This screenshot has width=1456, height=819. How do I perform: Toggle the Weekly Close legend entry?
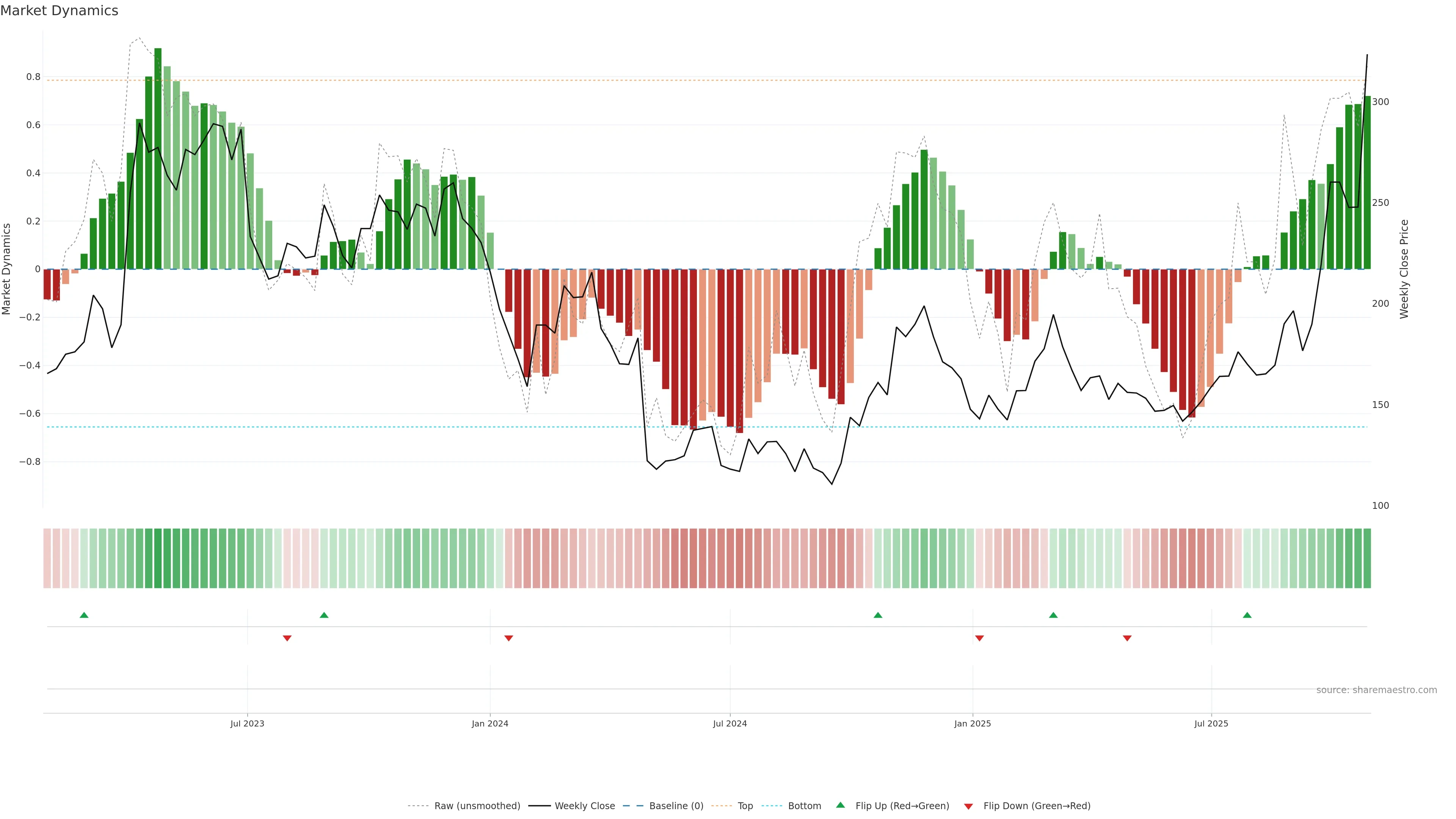(584, 806)
